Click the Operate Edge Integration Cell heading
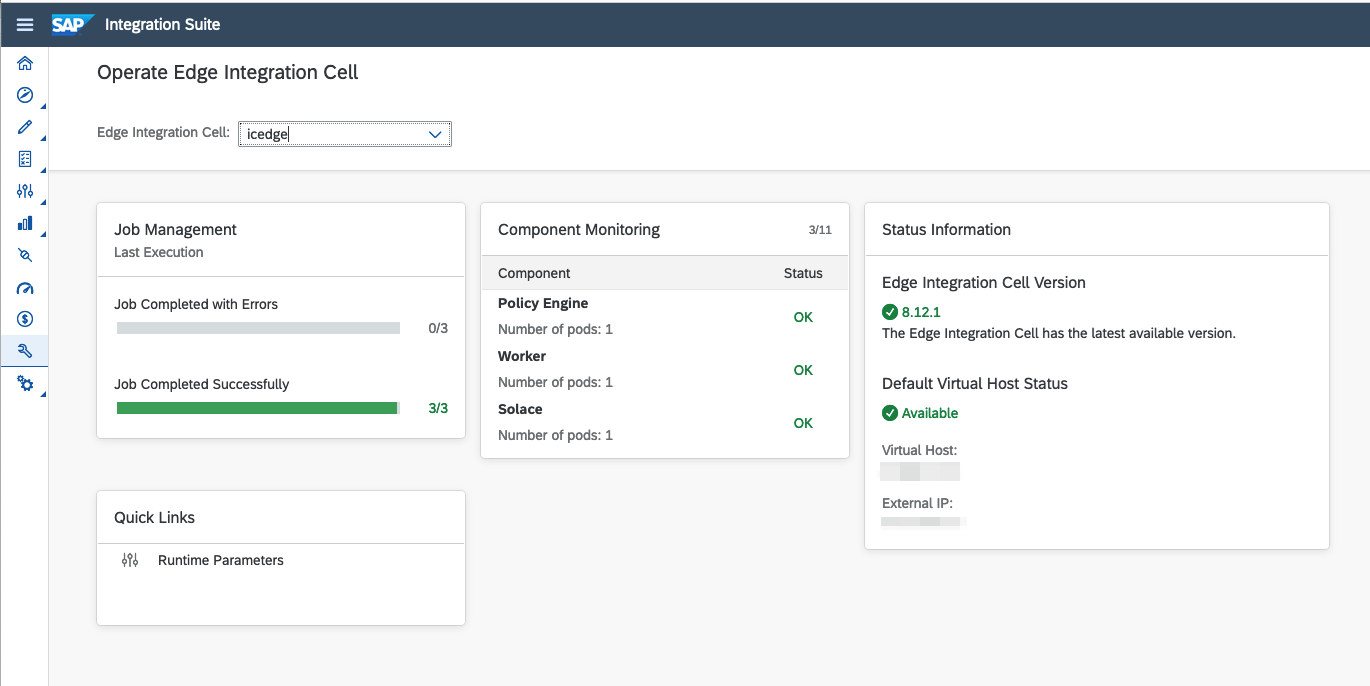The height and width of the screenshot is (686, 1370). (228, 72)
